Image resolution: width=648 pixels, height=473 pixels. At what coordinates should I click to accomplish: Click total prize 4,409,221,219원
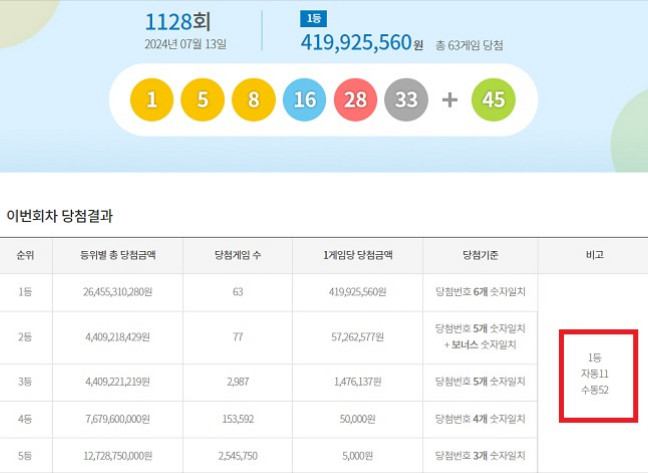click(x=118, y=382)
